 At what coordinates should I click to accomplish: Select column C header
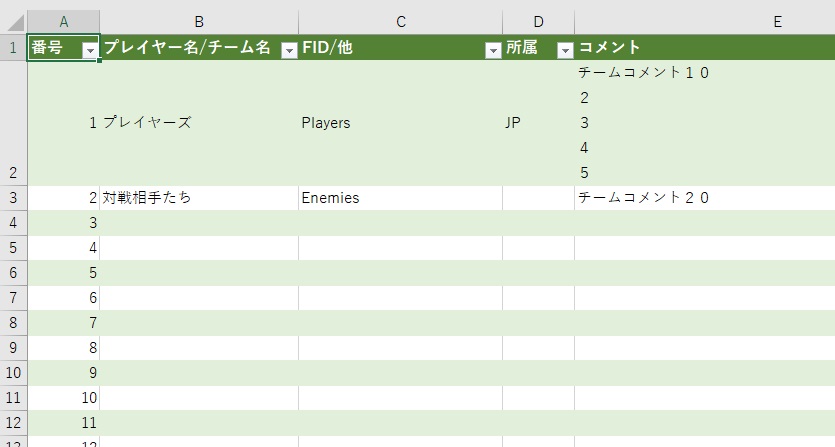(400, 21)
